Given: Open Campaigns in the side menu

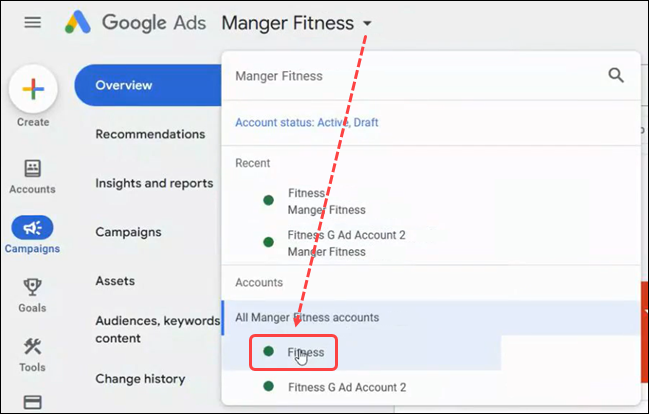Looking at the screenshot, I should pyautogui.click(x=128, y=232).
